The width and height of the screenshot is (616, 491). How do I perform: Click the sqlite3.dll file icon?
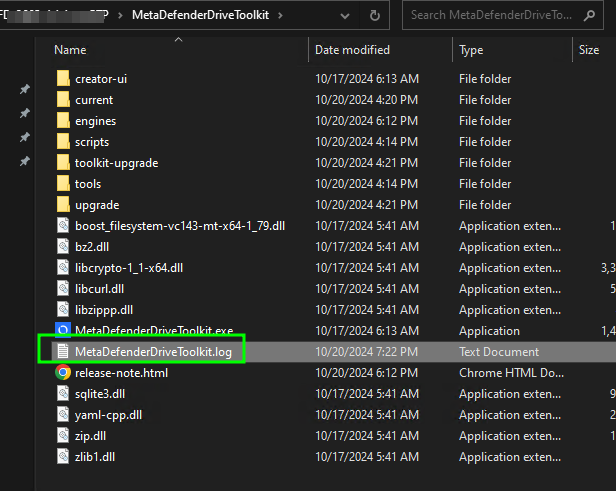63,394
